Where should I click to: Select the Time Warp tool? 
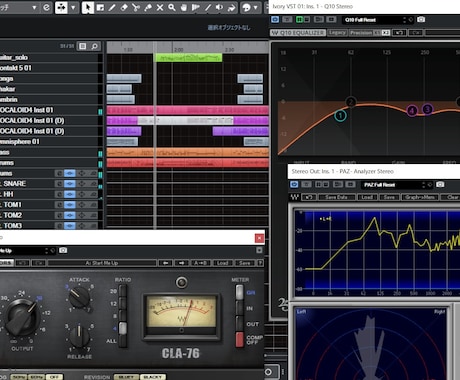tap(196, 8)
